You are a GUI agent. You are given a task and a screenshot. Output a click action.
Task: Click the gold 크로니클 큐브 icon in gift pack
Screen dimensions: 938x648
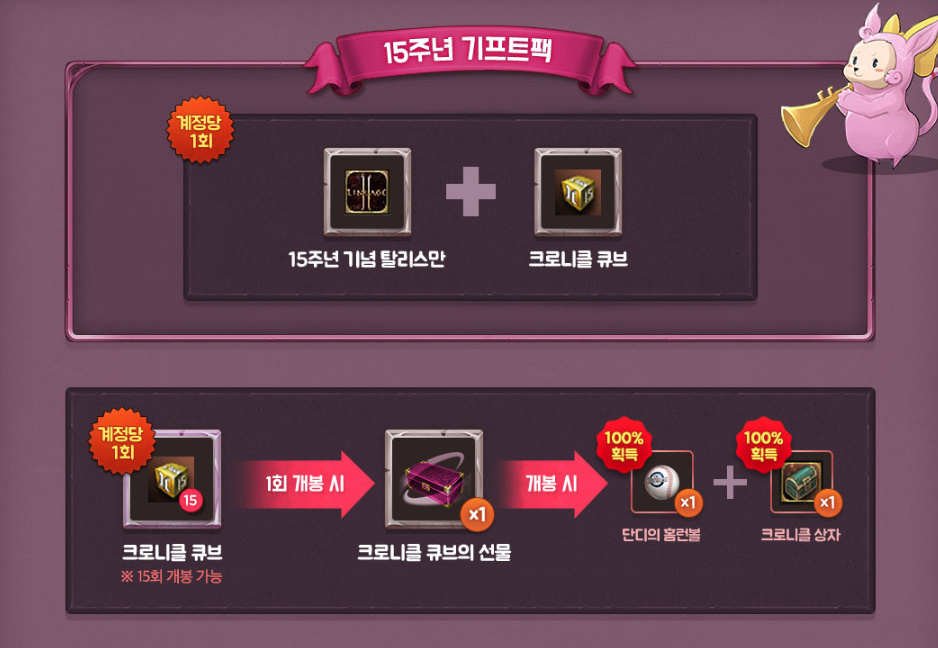[578, 191]
